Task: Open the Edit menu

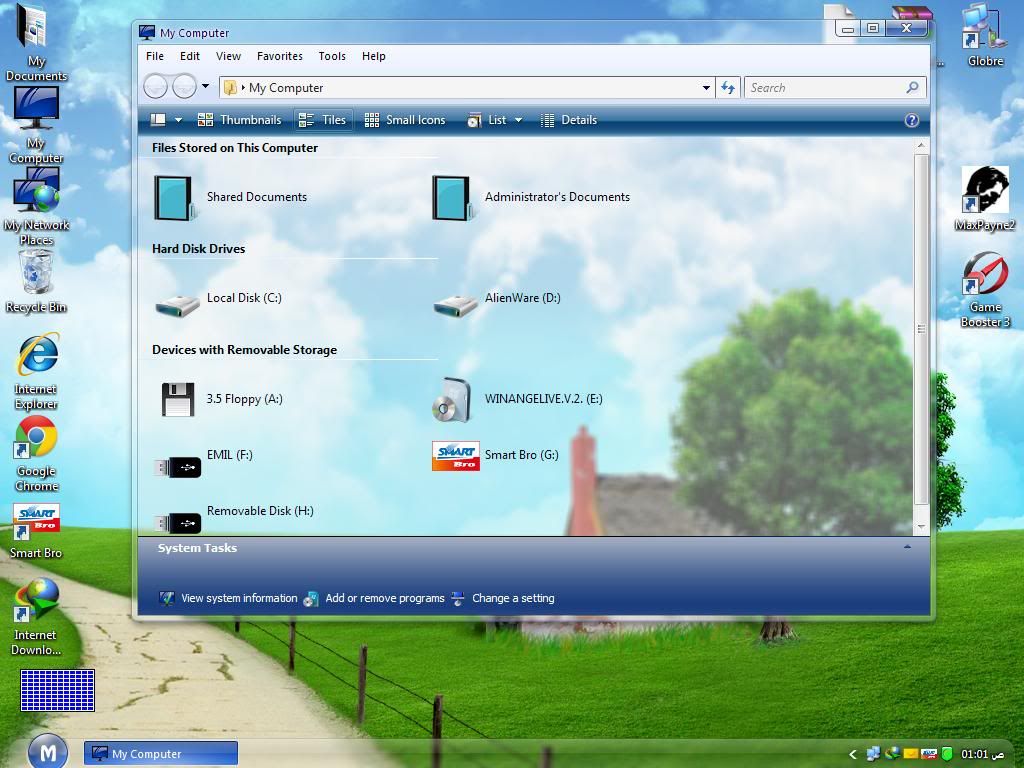Action: tap(190, 56)
